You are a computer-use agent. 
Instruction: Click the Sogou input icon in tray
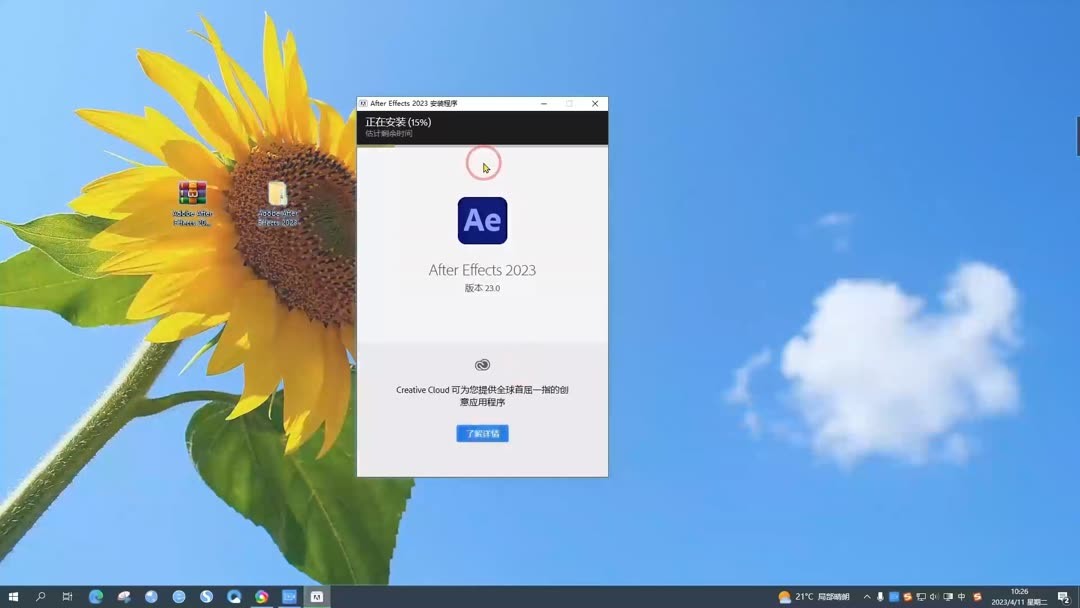(x=977, y=597)
